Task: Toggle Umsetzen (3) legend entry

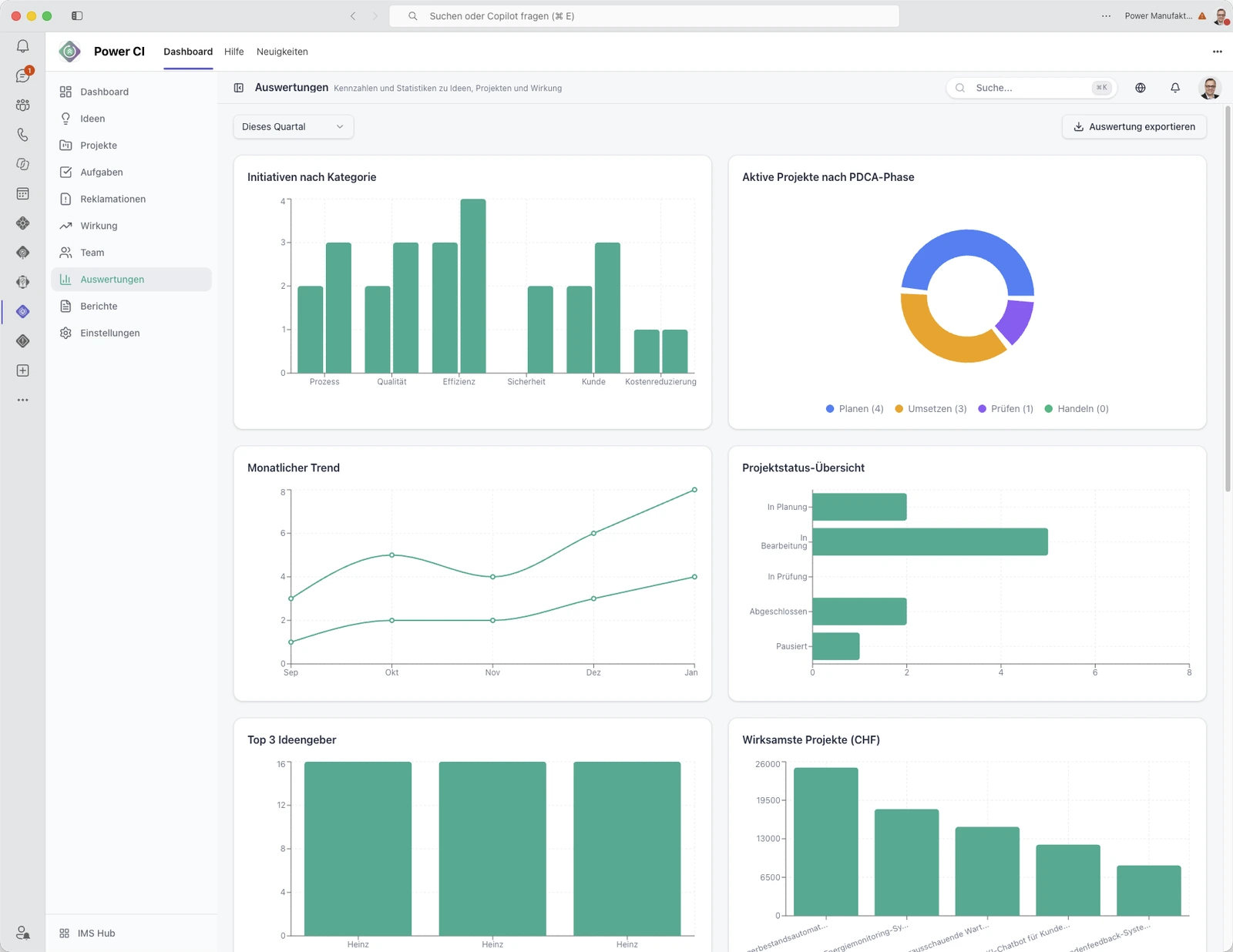Action: click(x=930, y=409)
